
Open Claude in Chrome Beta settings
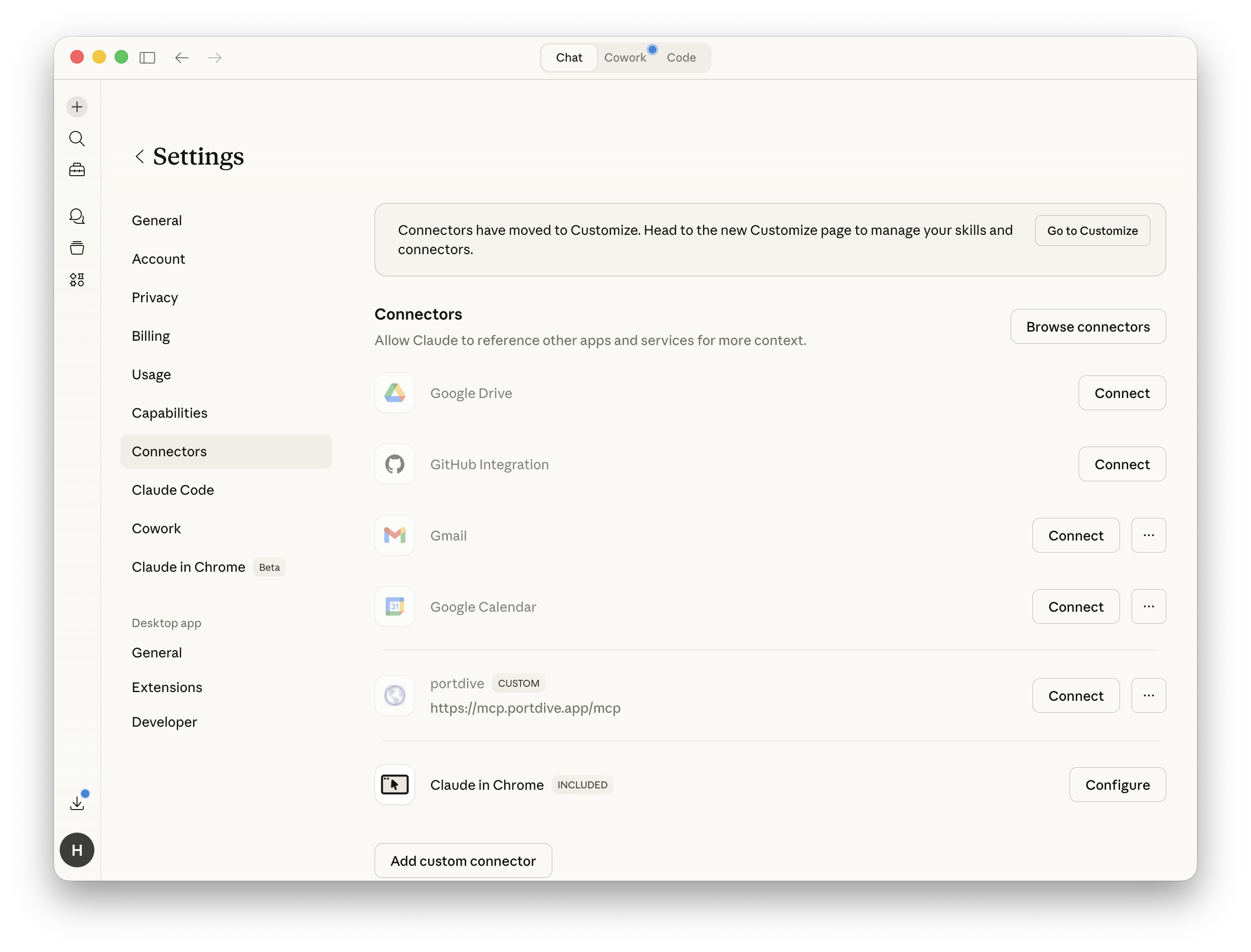226,567
